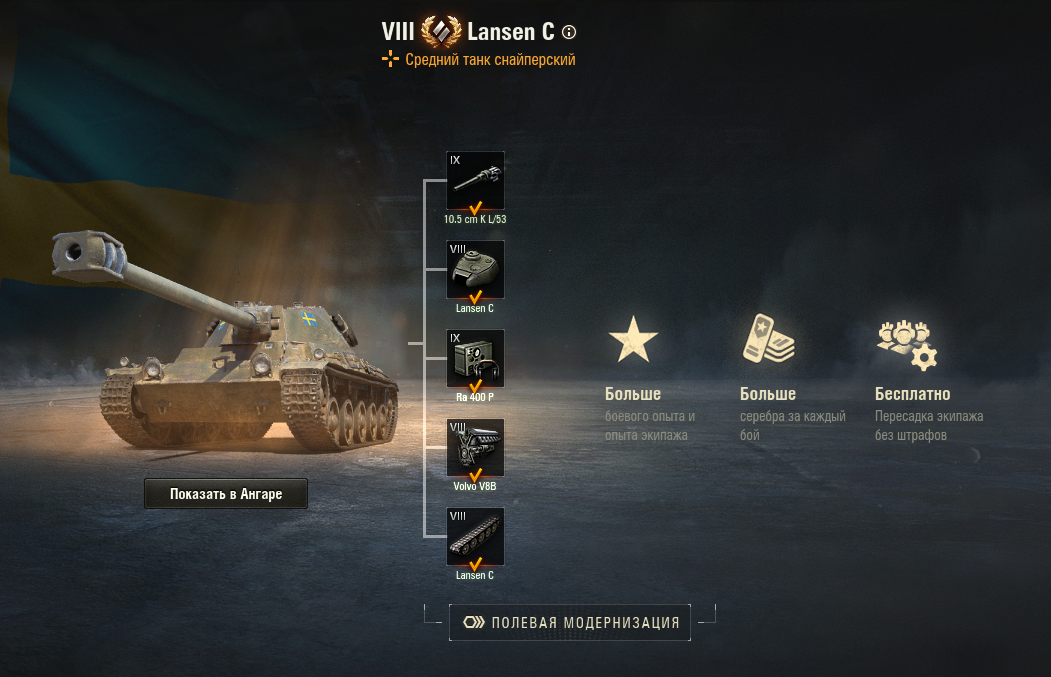Click the star icon for more combat experience

pyautogui.click(x=633, y=339)
